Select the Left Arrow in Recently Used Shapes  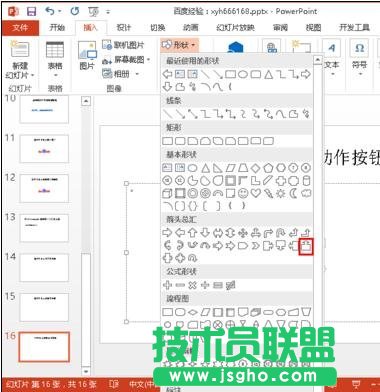click(x=167, y=74)
